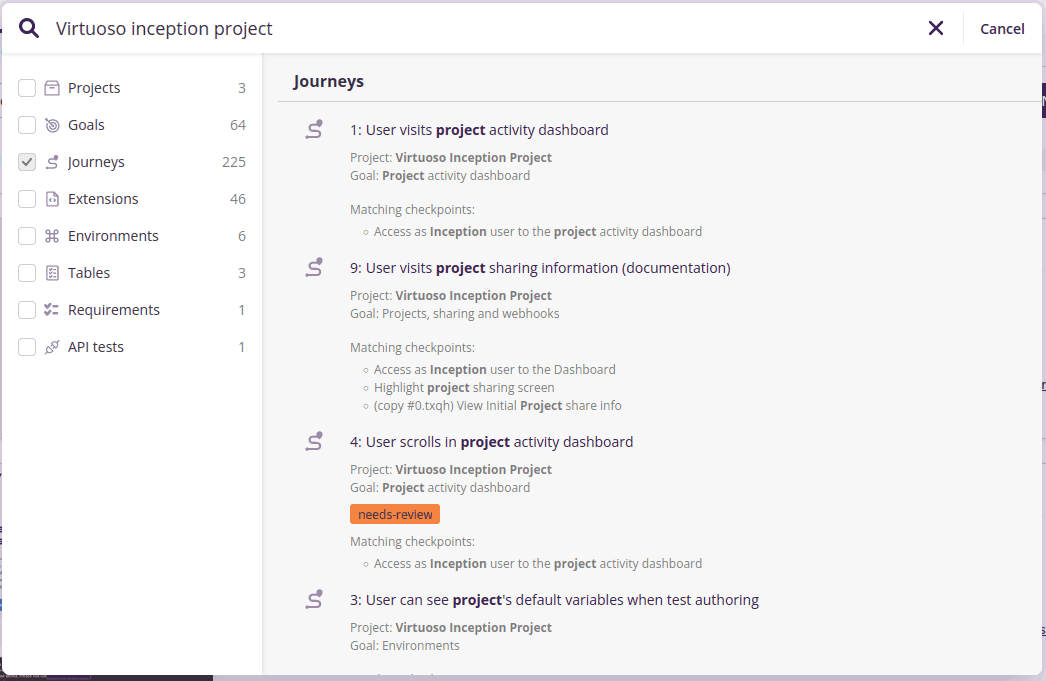The width and height of the screenshot is (1046, 681).
Task: Tick the Goals filter checkbox
Action: pyautogui.click(x=27, y=125)
